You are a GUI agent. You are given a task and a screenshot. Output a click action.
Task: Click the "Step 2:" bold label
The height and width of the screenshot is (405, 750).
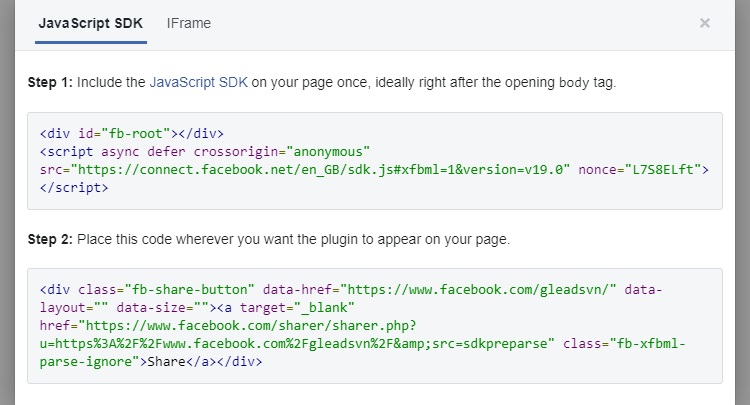click(x=48, y=238)
